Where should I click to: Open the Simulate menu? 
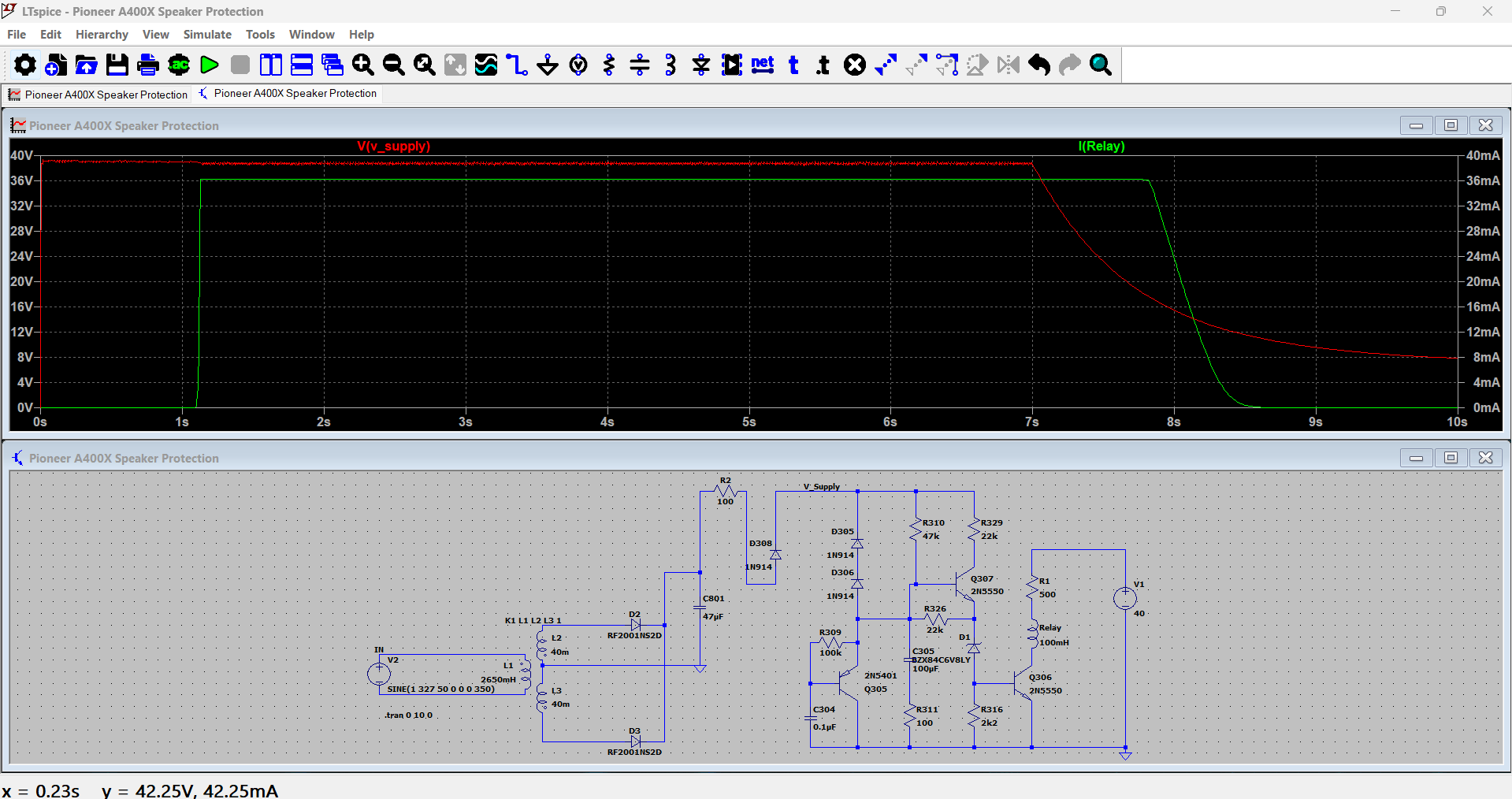tap(207, 35)
